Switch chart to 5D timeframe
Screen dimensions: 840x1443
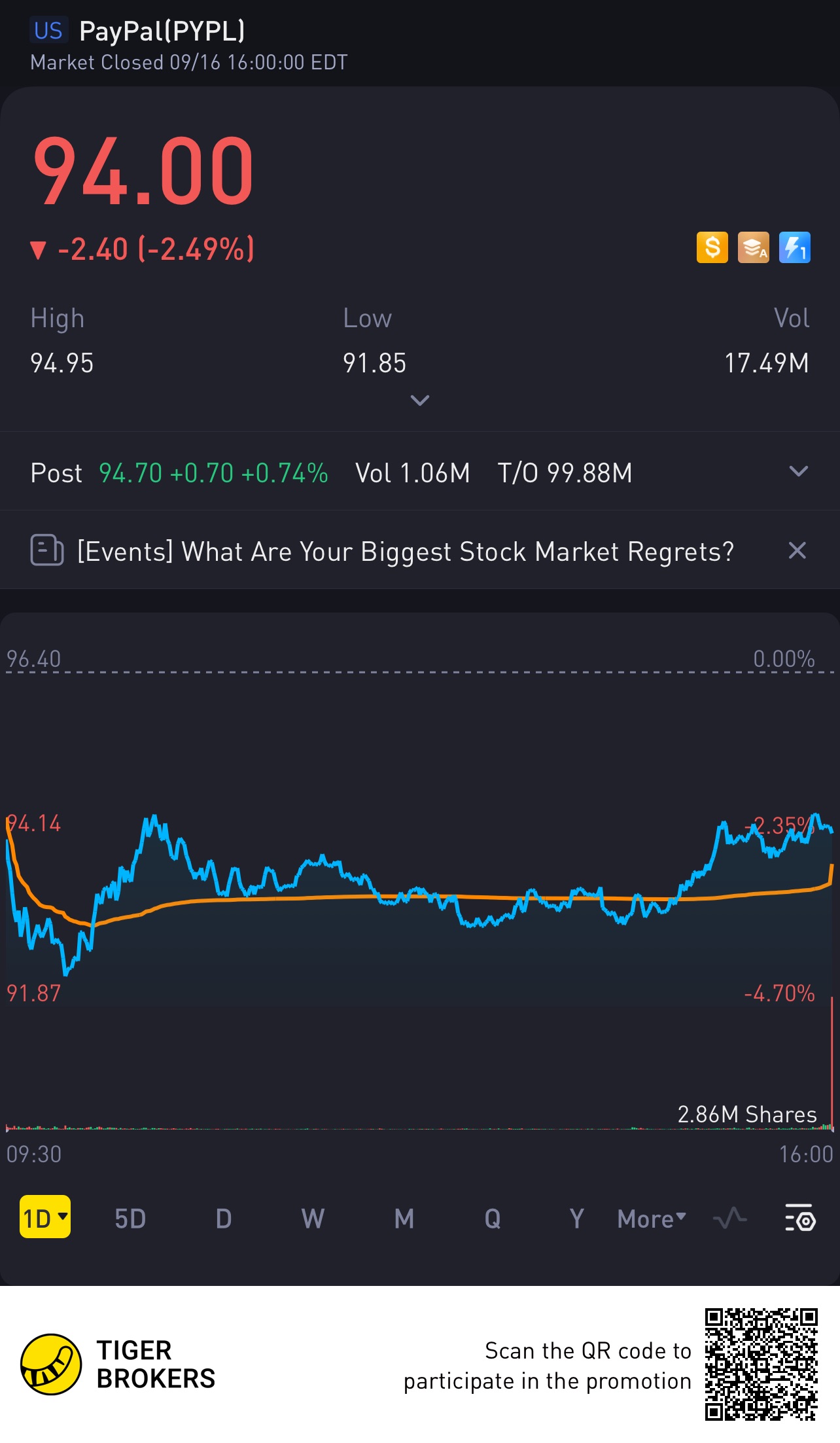(130, 1219)
